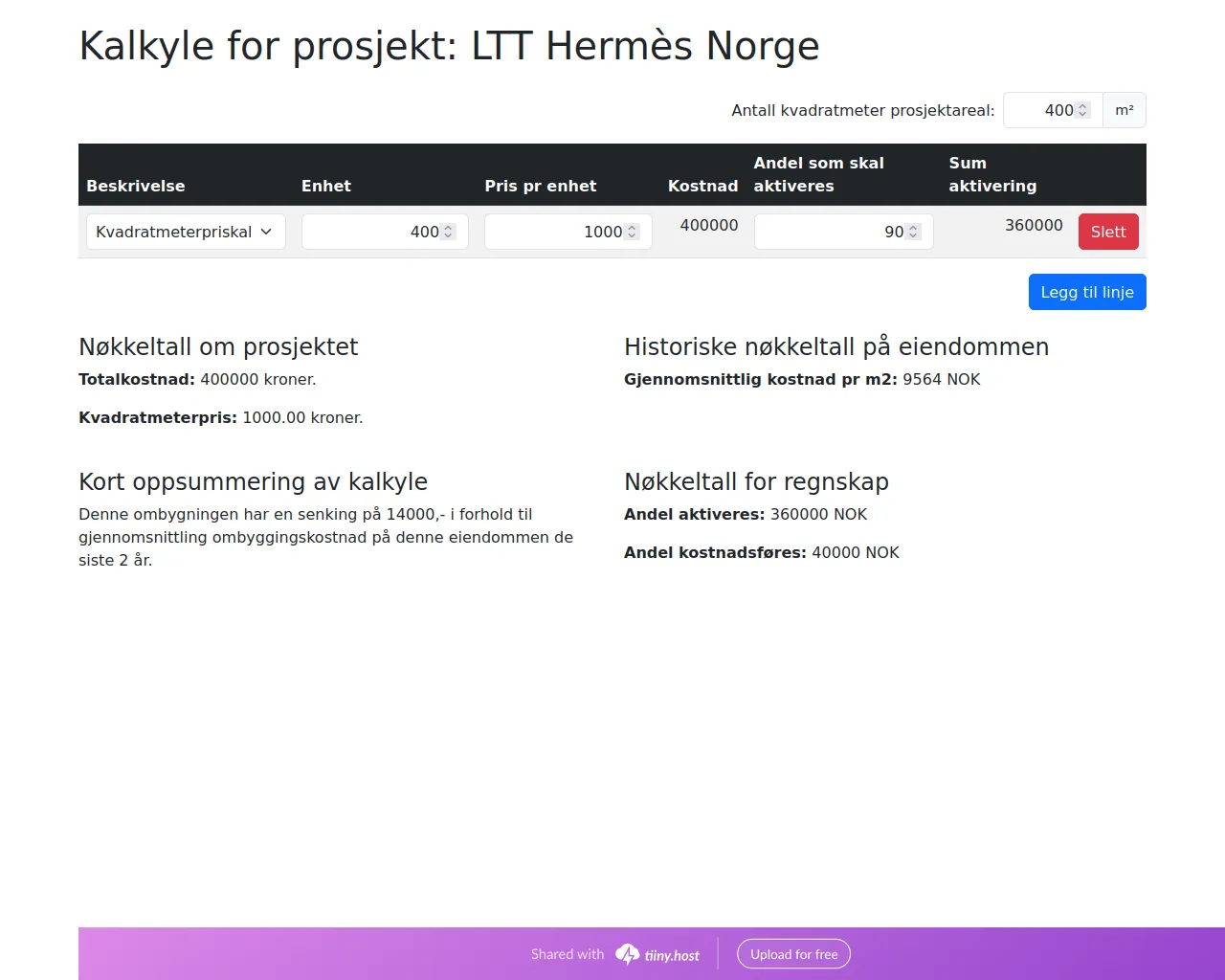Viewport: 1225px width, 980px height.
Task: Click the stepper arrows in Enhet field
Action: pos(448,232)
